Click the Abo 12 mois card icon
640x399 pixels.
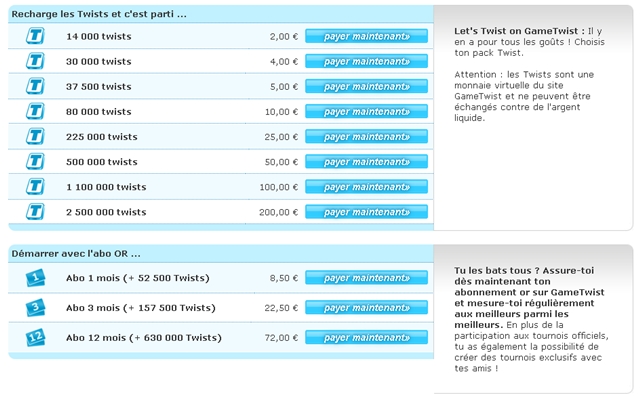pyautogui.click(x=36, y=337)
